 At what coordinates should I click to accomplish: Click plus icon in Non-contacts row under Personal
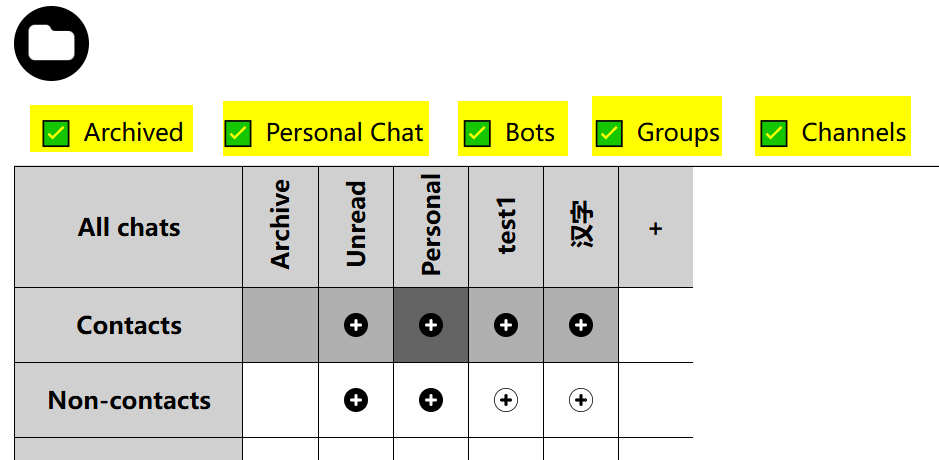[431, 400]
